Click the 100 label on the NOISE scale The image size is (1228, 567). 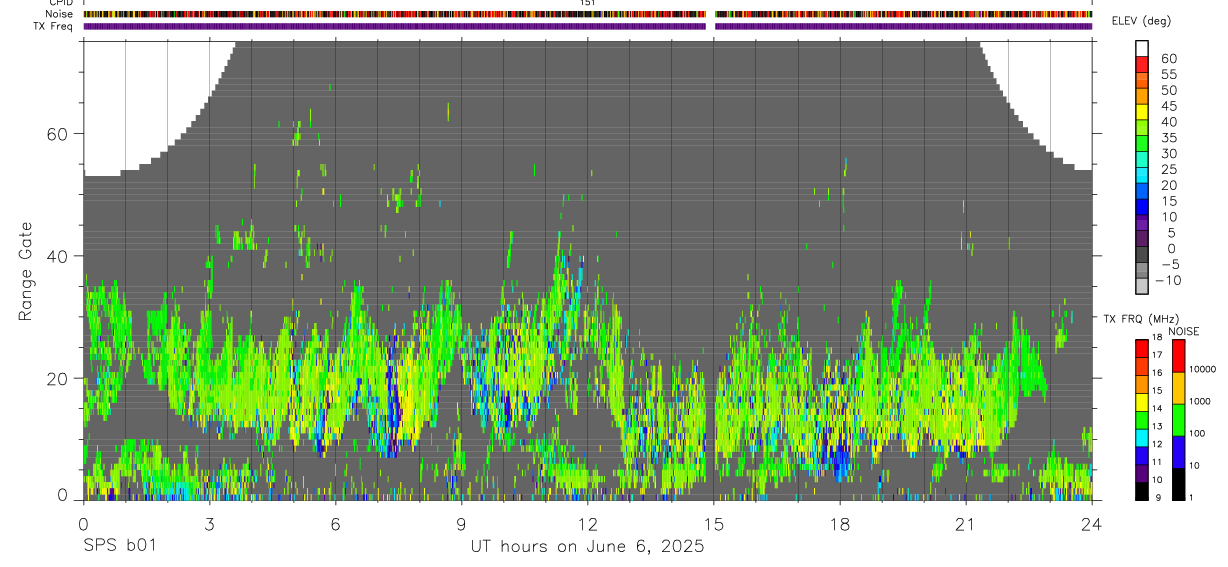(x=1197, y=433)
